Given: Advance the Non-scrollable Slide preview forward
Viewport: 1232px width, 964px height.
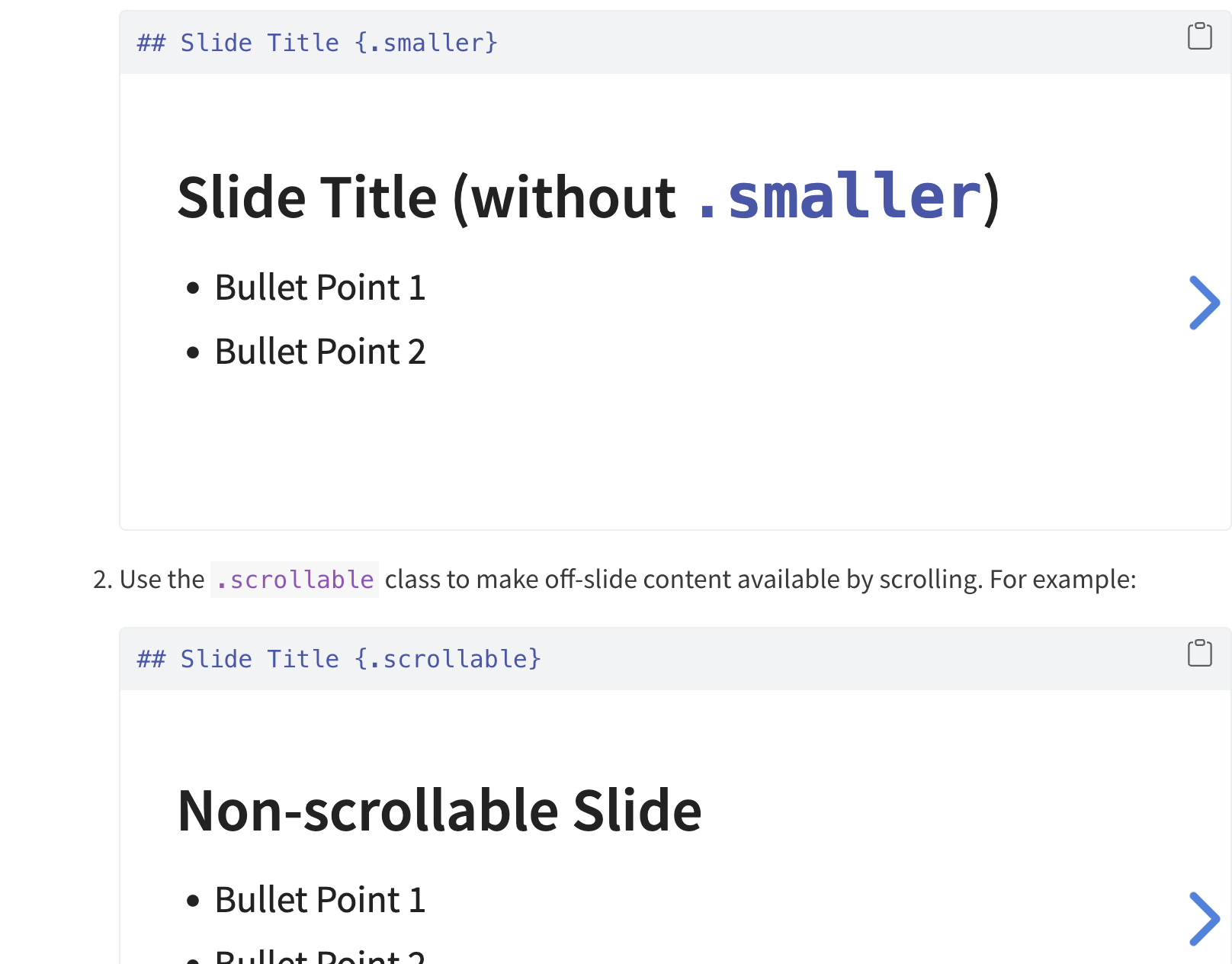Looking at the screenshot, I should click(1204, 918).
